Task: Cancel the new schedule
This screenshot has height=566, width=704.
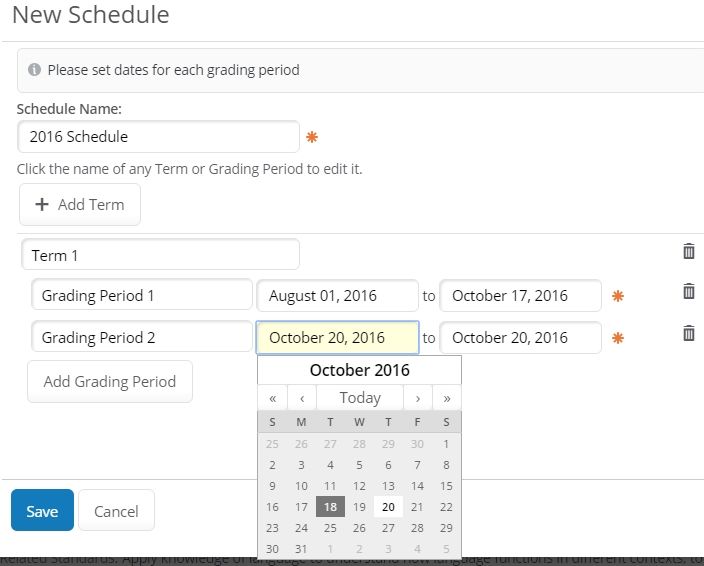Action: click(116, 511)
